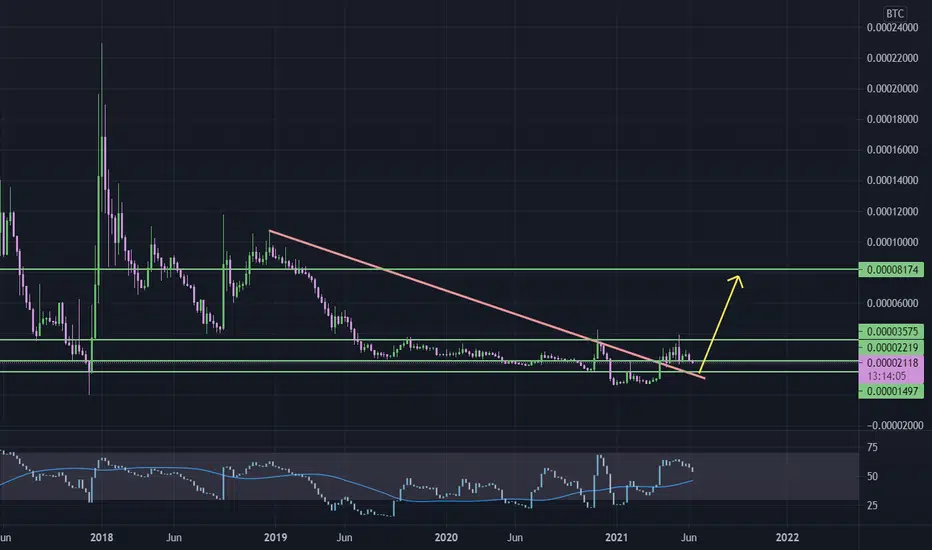Select the 0.00002219 price level label

[892, 347]
